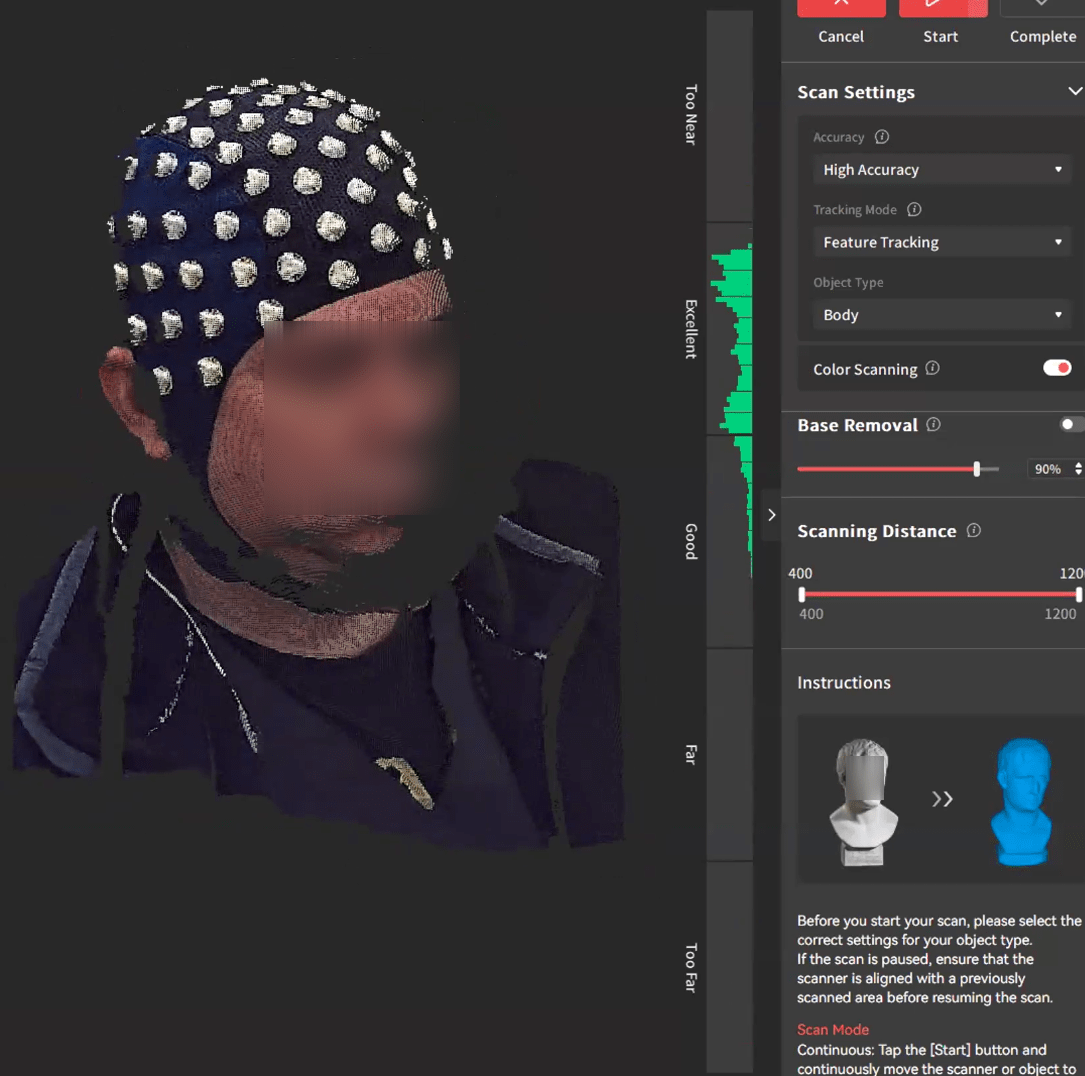Open the Feature Tracking mode dropdown
This screenshot has width=1085, height=1076.
[941, 242]
